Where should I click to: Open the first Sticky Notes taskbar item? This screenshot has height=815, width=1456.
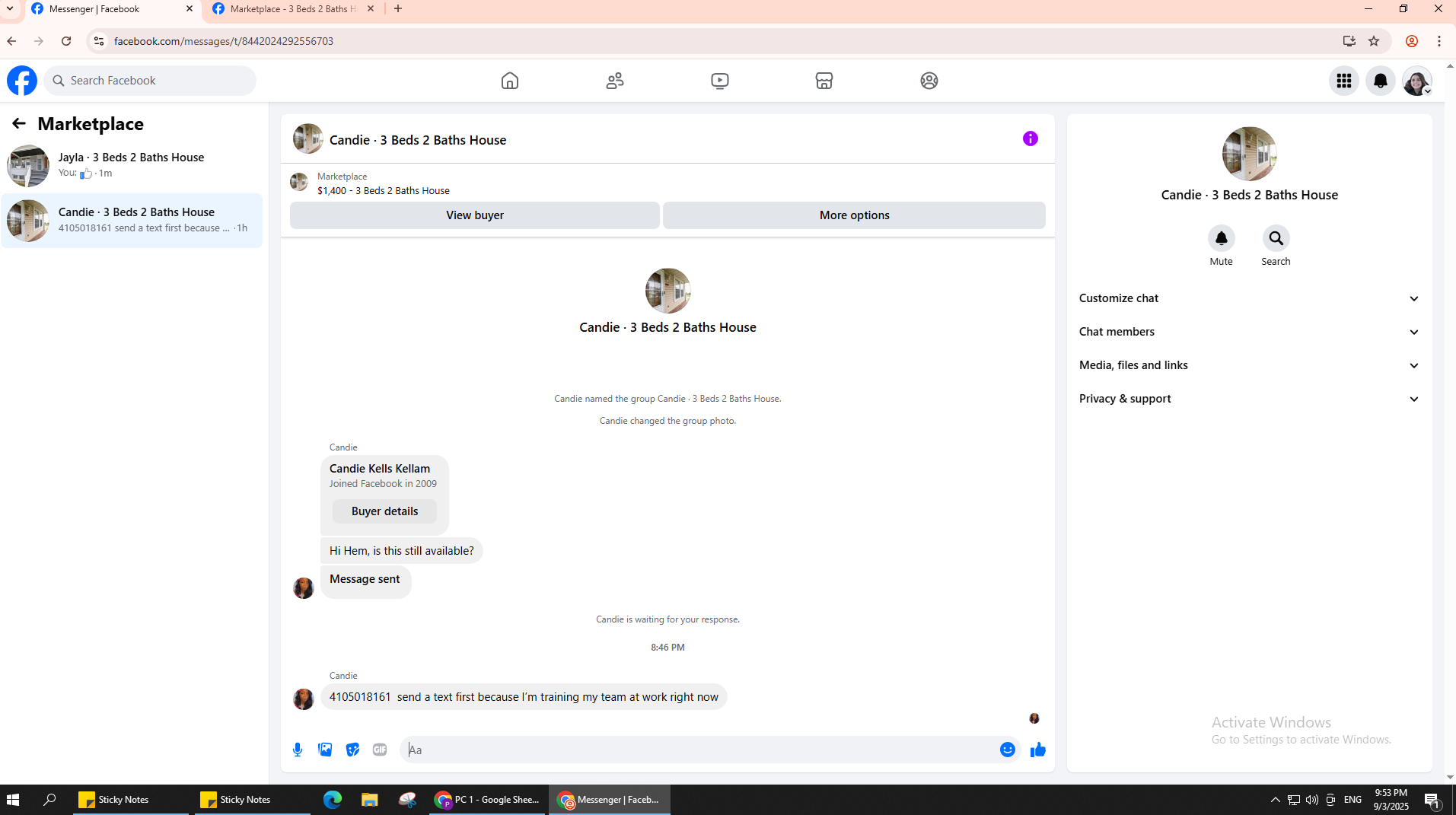(x=131, y=800)
